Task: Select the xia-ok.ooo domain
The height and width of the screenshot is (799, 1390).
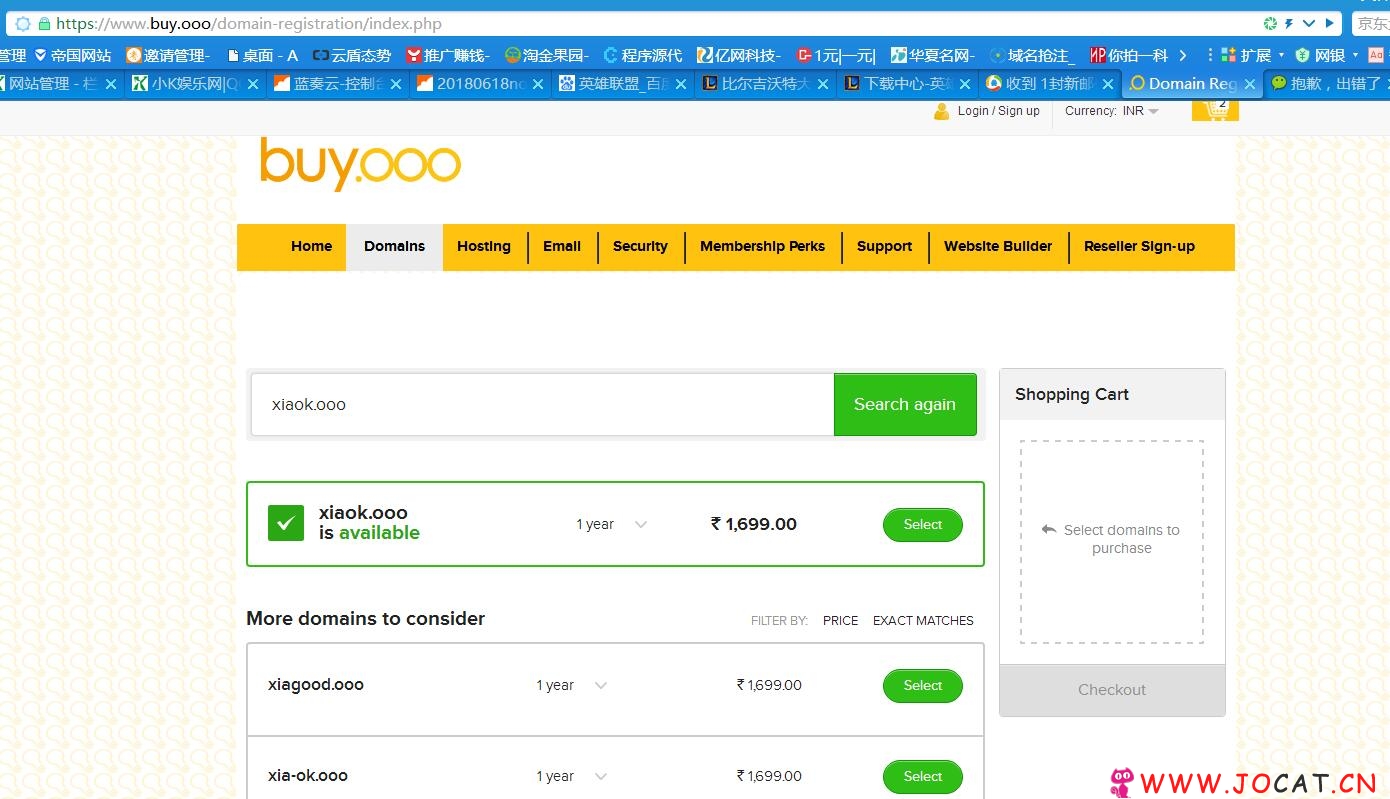Action: [922, 777]
